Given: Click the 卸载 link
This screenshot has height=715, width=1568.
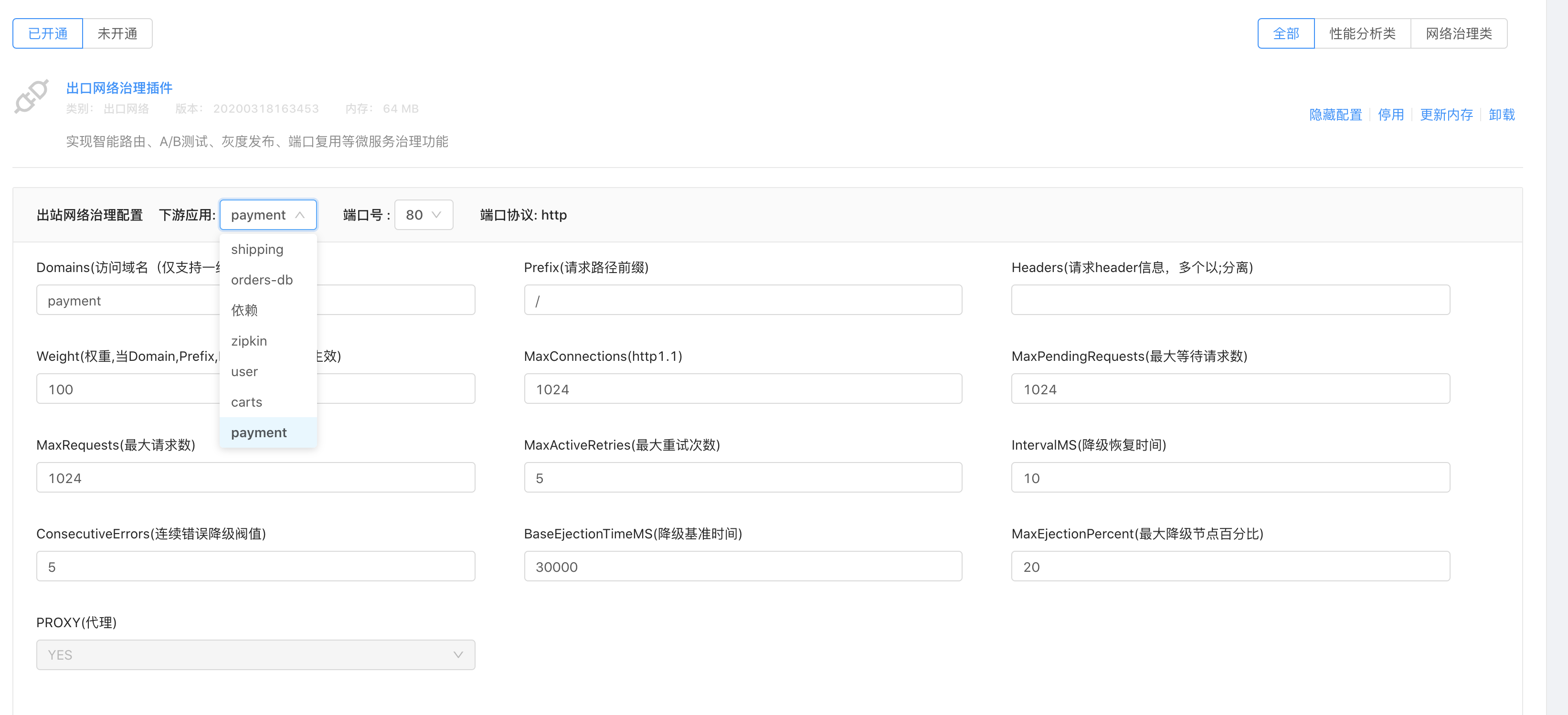Looking at the screenshot, I should tap(1502, 115).
